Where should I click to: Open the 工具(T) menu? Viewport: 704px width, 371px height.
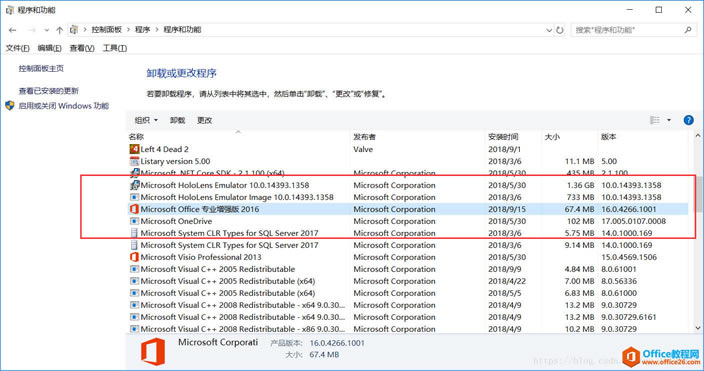point(115,48)
